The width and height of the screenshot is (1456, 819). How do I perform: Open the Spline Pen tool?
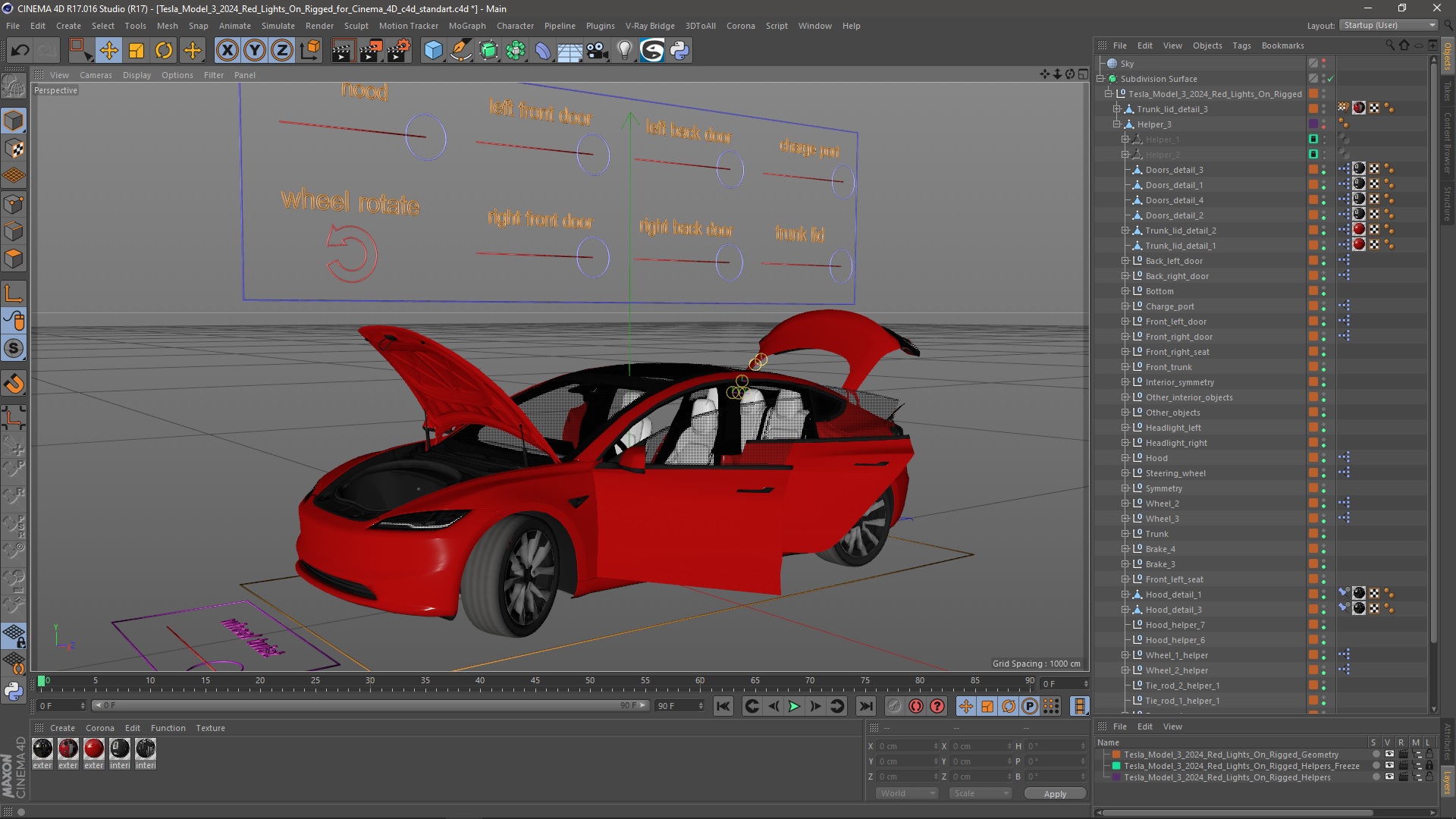[460, 51]
